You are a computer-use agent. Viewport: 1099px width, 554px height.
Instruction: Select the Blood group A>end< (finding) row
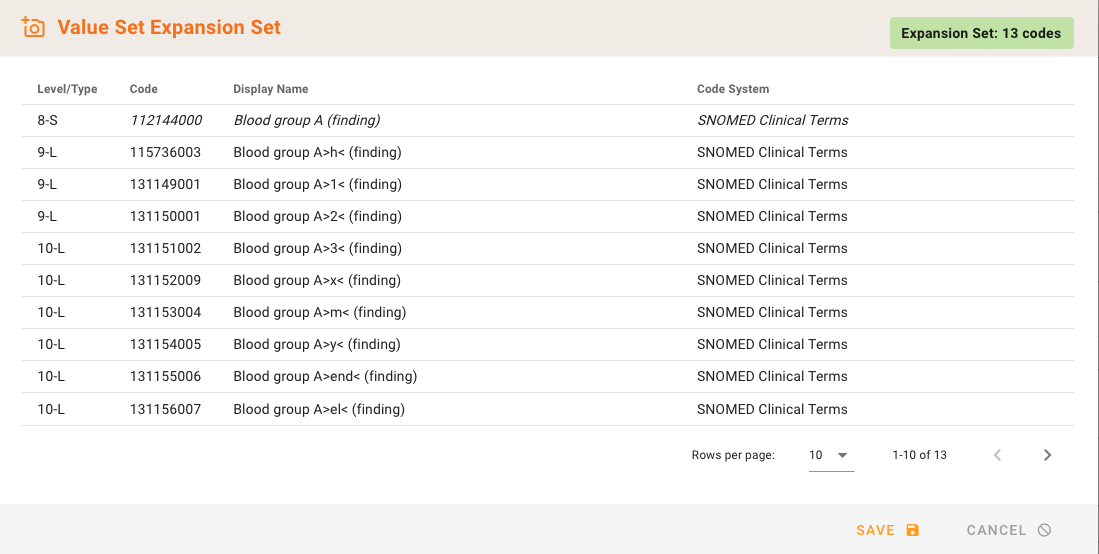325,376
